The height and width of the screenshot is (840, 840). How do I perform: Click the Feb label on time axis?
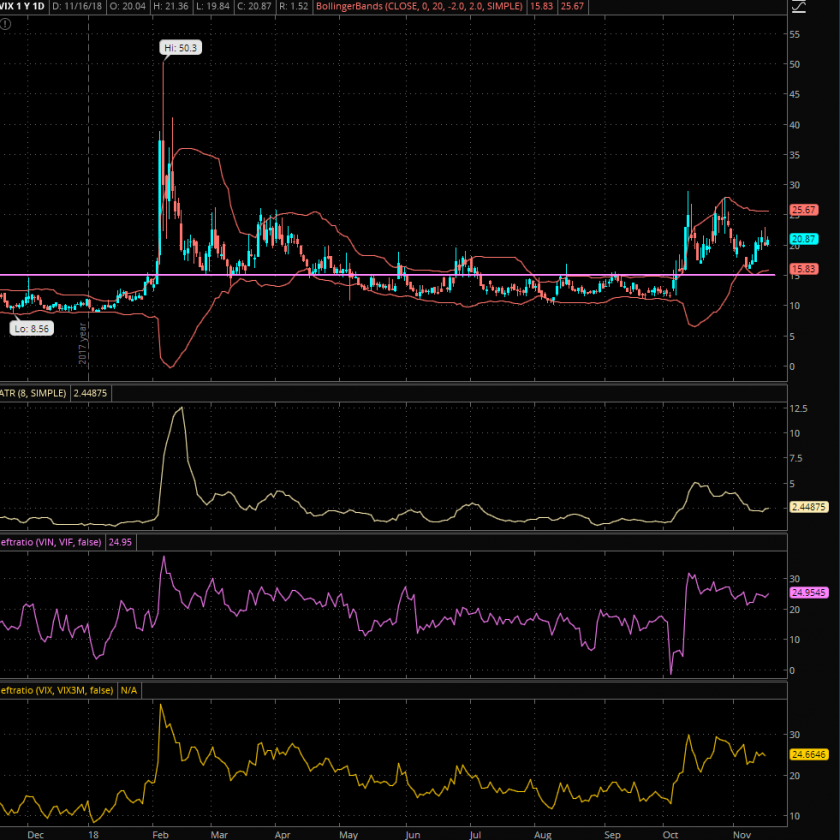coord(159,831)
